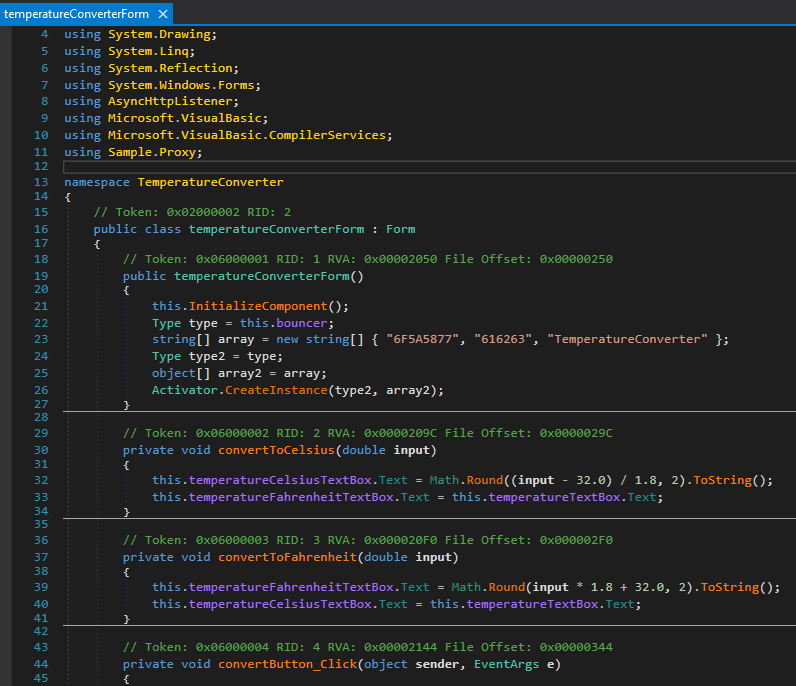Click the EventArgs type name
796x686 pixels.
point(506,664)
